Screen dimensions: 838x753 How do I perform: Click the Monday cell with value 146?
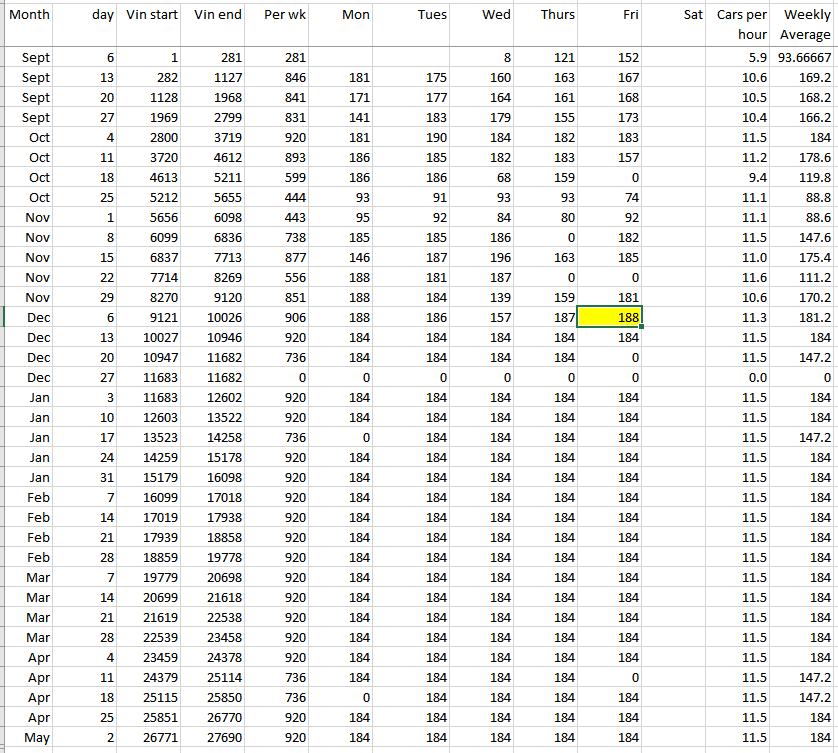click(x=343, y=257)
